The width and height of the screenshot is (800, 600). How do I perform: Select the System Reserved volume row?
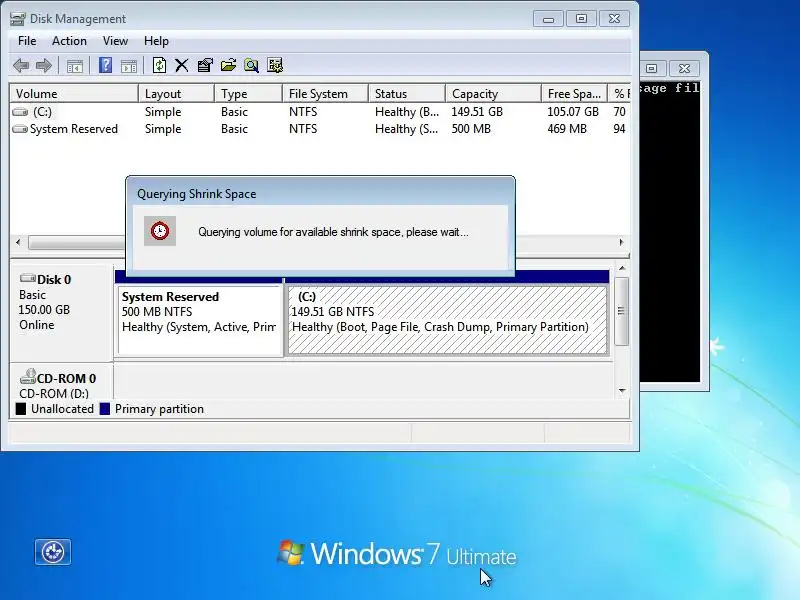pos(320,129)
